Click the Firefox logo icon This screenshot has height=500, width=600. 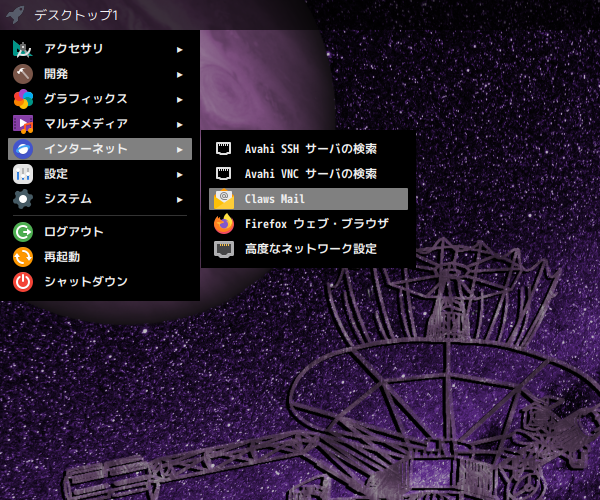pyautogui.click(x=224, y=224)
